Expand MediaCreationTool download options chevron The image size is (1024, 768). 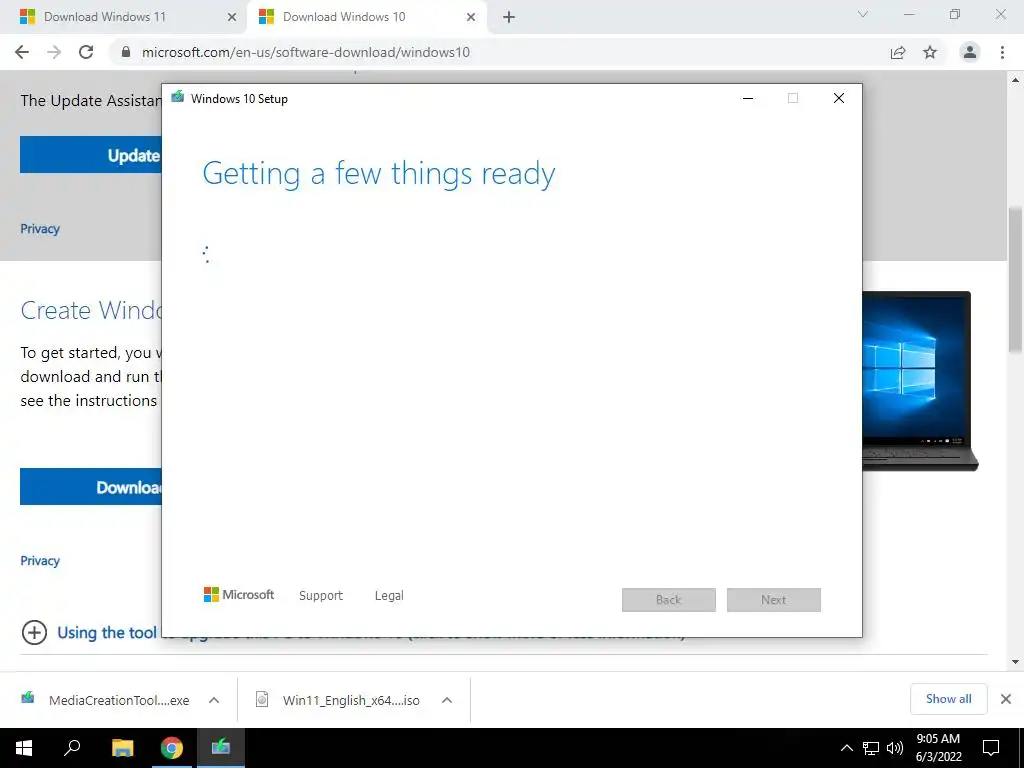click(214, 700)
